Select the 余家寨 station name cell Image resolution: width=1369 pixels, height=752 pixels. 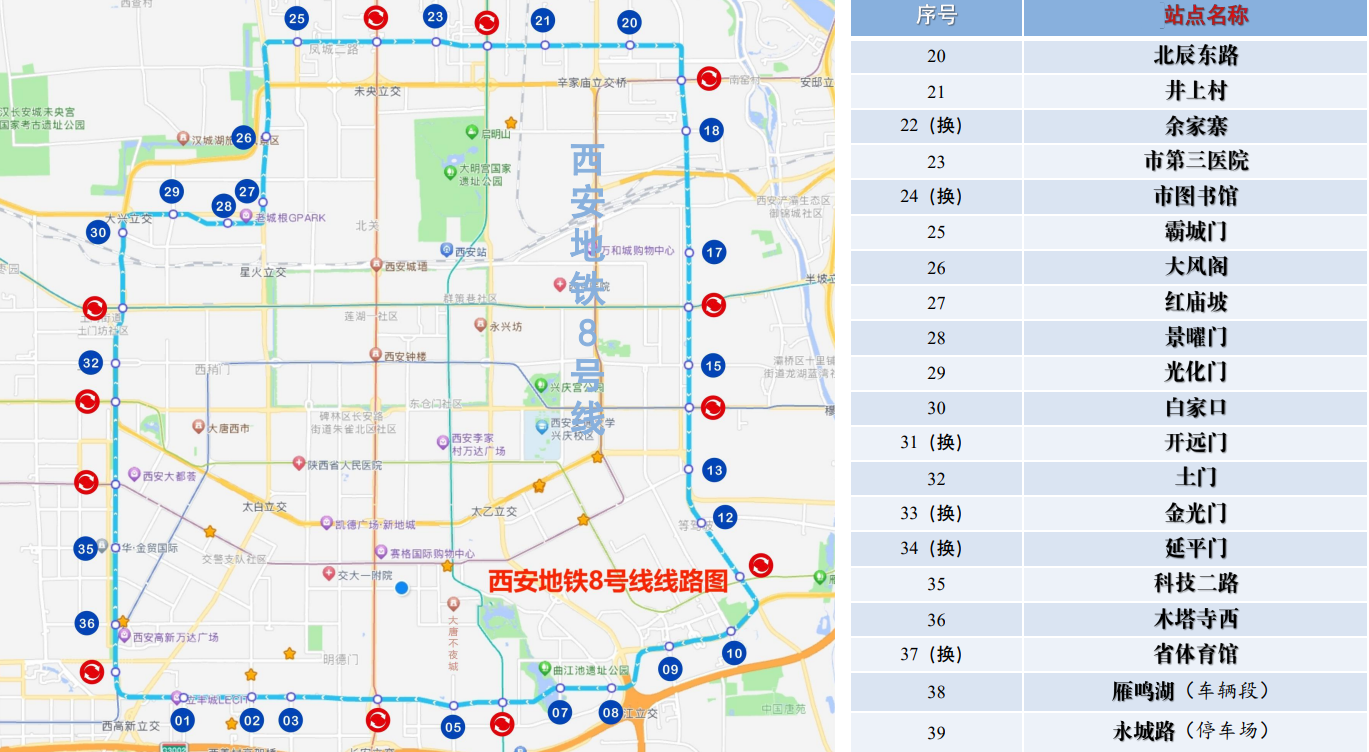(x=1196, y=126)
